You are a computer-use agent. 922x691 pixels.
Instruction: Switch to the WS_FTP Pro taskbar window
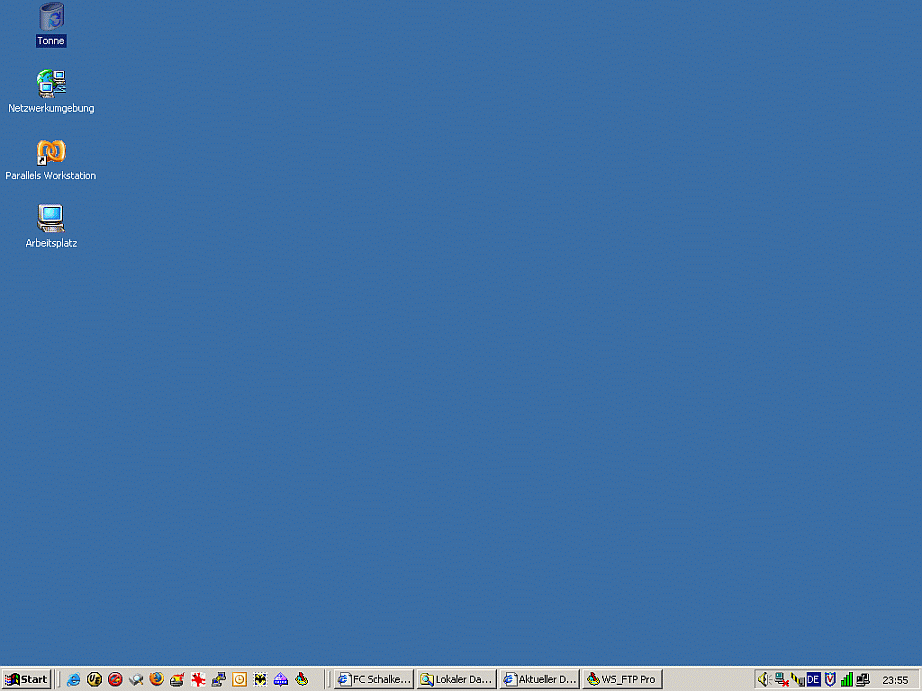[623, 679]
